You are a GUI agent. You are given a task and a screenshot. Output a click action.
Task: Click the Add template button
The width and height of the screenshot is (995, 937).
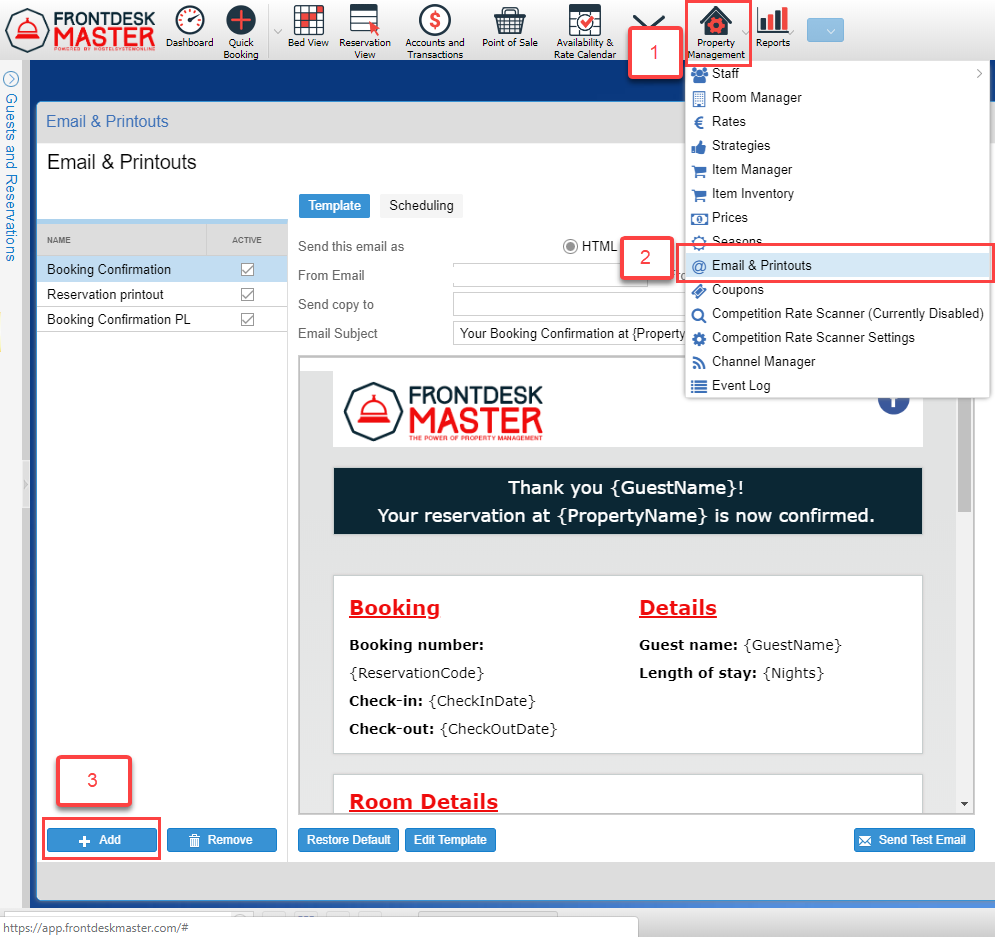click(x=102, y=840)
